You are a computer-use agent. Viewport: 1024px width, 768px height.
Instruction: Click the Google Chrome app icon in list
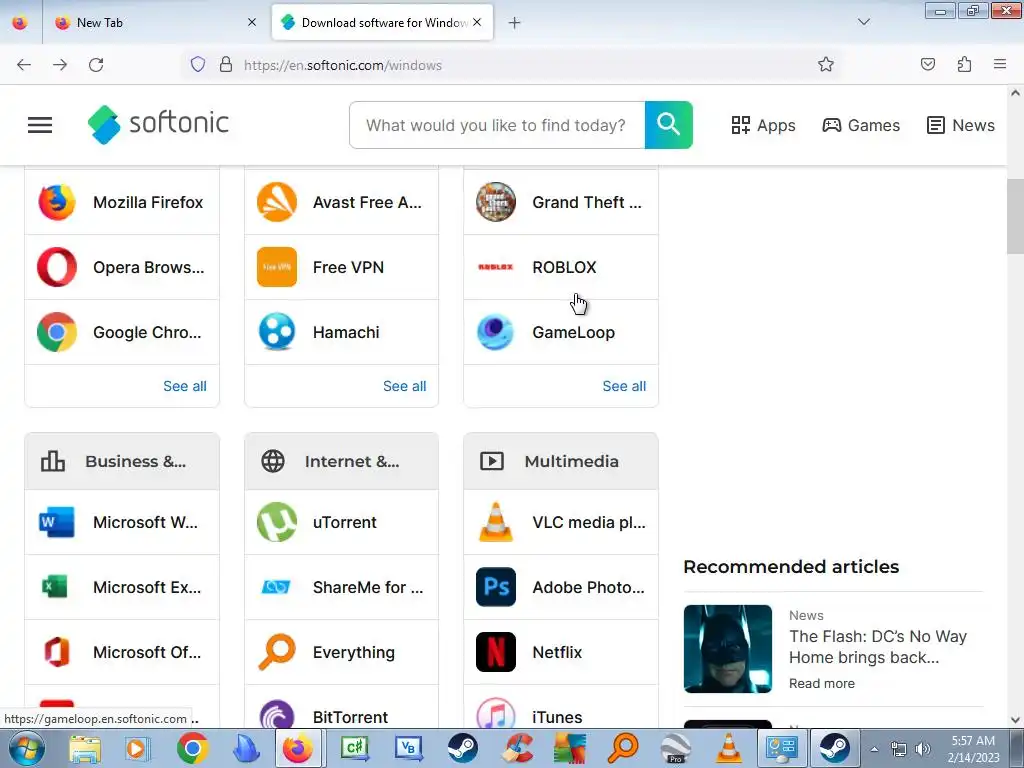tap(57, 332)
